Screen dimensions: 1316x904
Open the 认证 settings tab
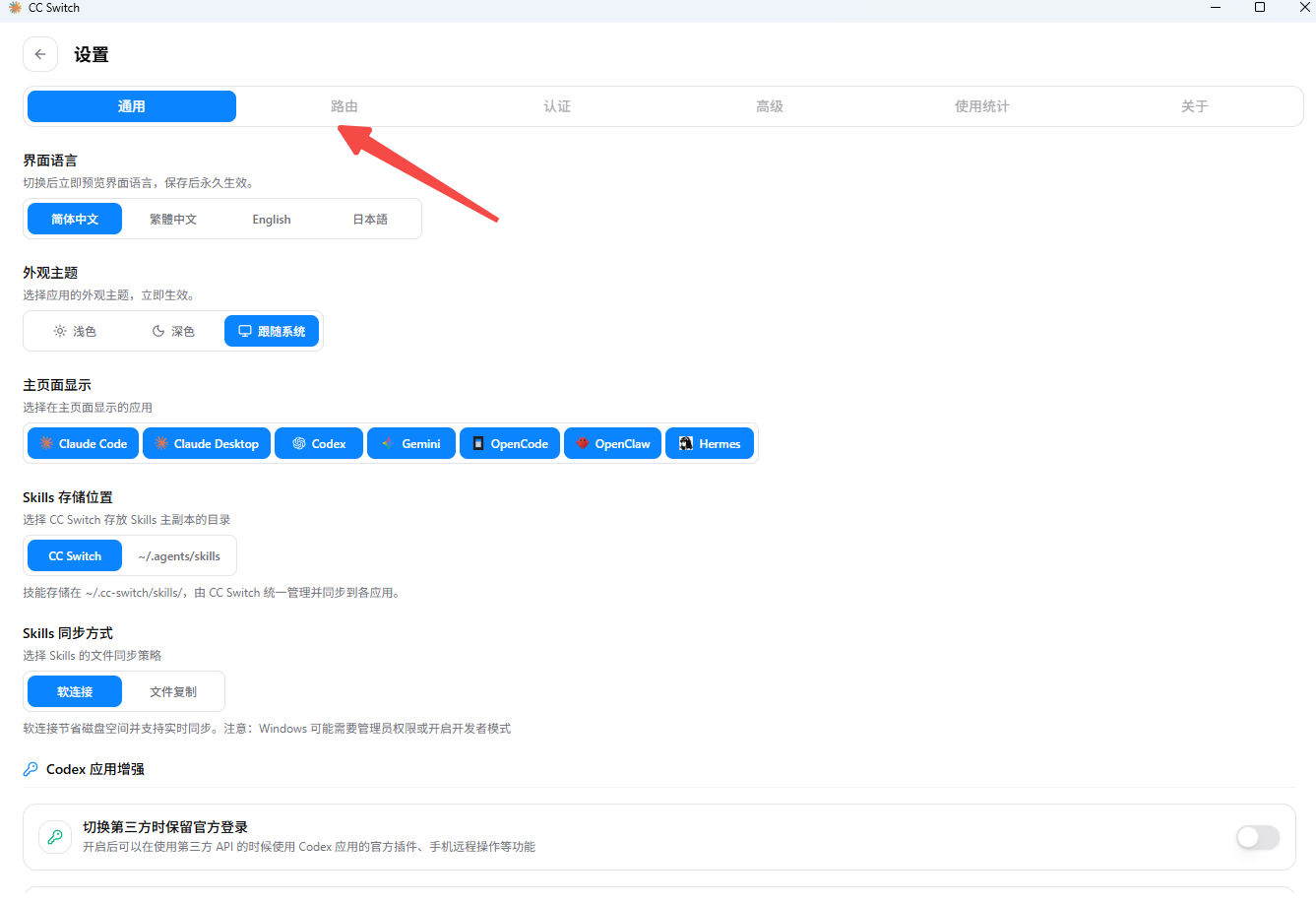557,106
